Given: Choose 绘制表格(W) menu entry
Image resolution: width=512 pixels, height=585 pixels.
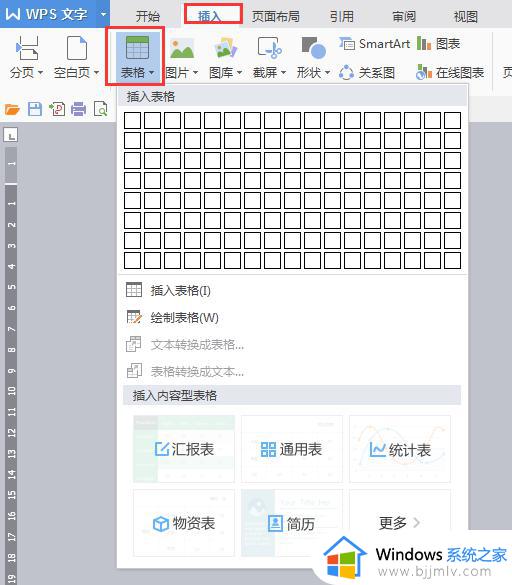Looking at the screenshot, I should pos(293,317).
